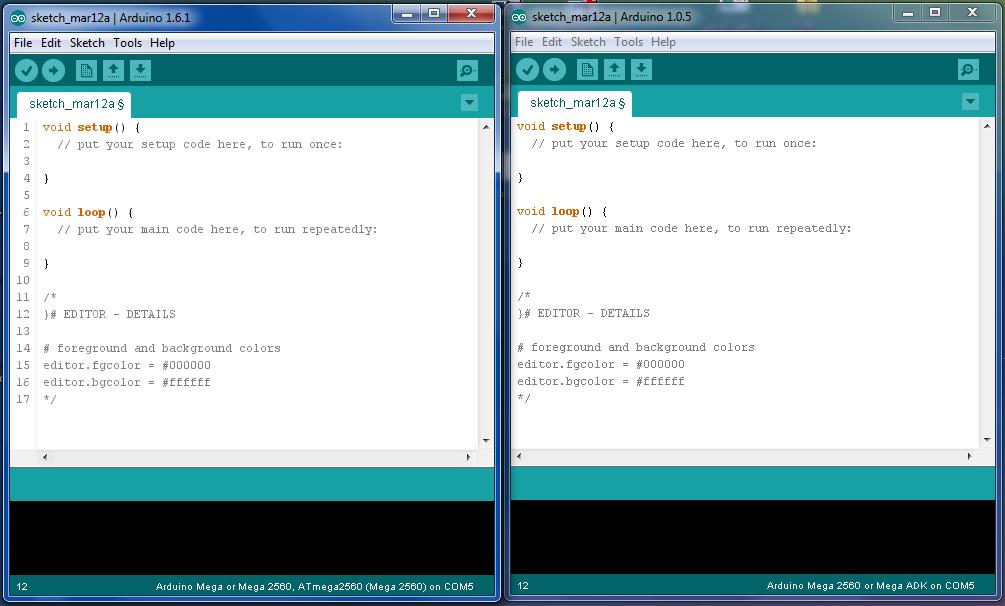Open the Help menu in Arduino 1.6.1
1005x606 pixels.
(x=165, y=43)
